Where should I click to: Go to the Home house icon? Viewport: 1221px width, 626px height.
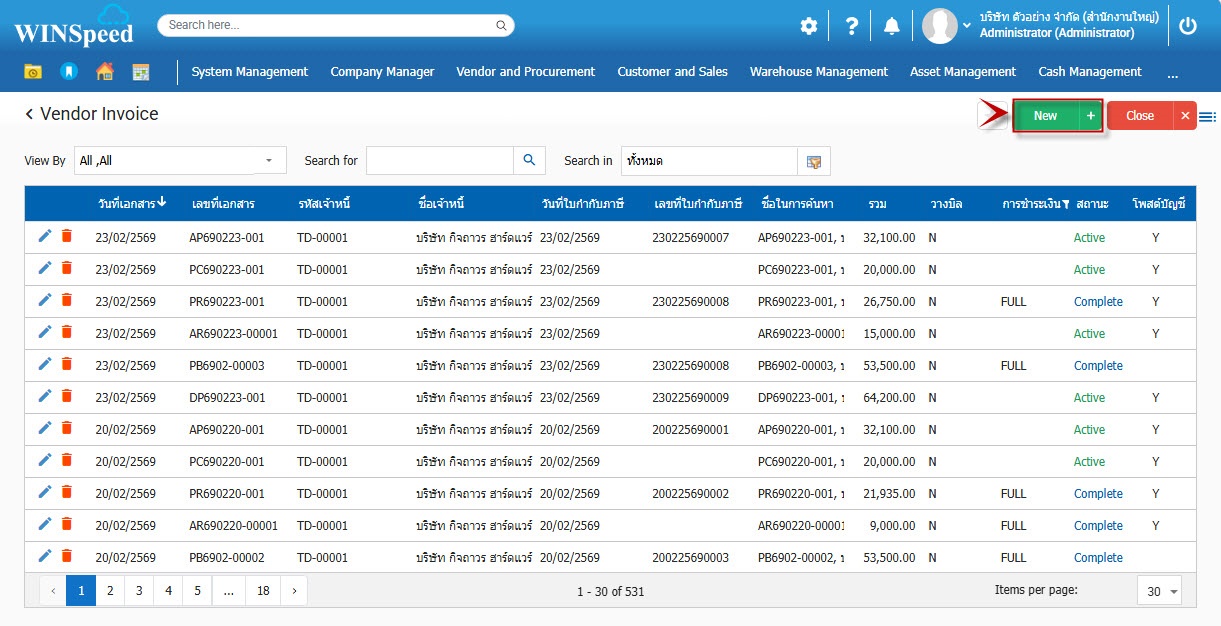click(104, 72)
